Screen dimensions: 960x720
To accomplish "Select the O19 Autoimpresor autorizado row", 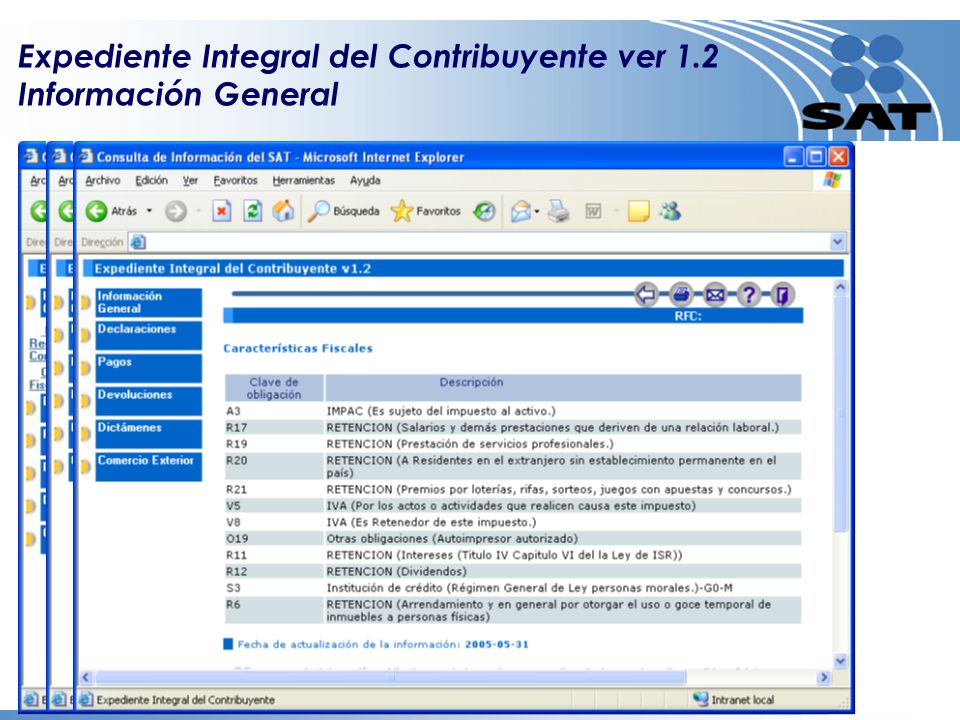I will tap(512, 539).
